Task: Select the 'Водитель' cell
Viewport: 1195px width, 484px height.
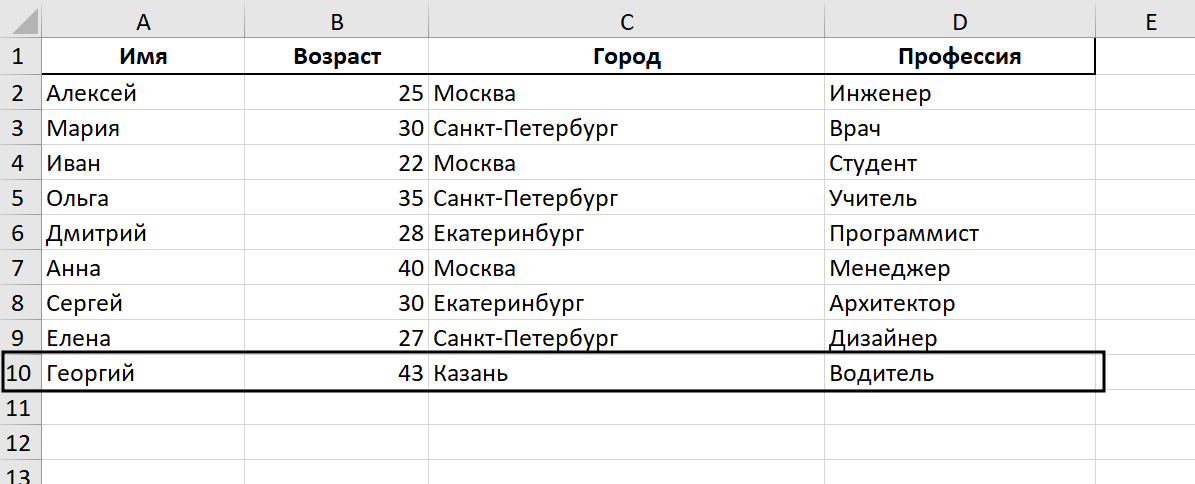Action: coord(960,374)
